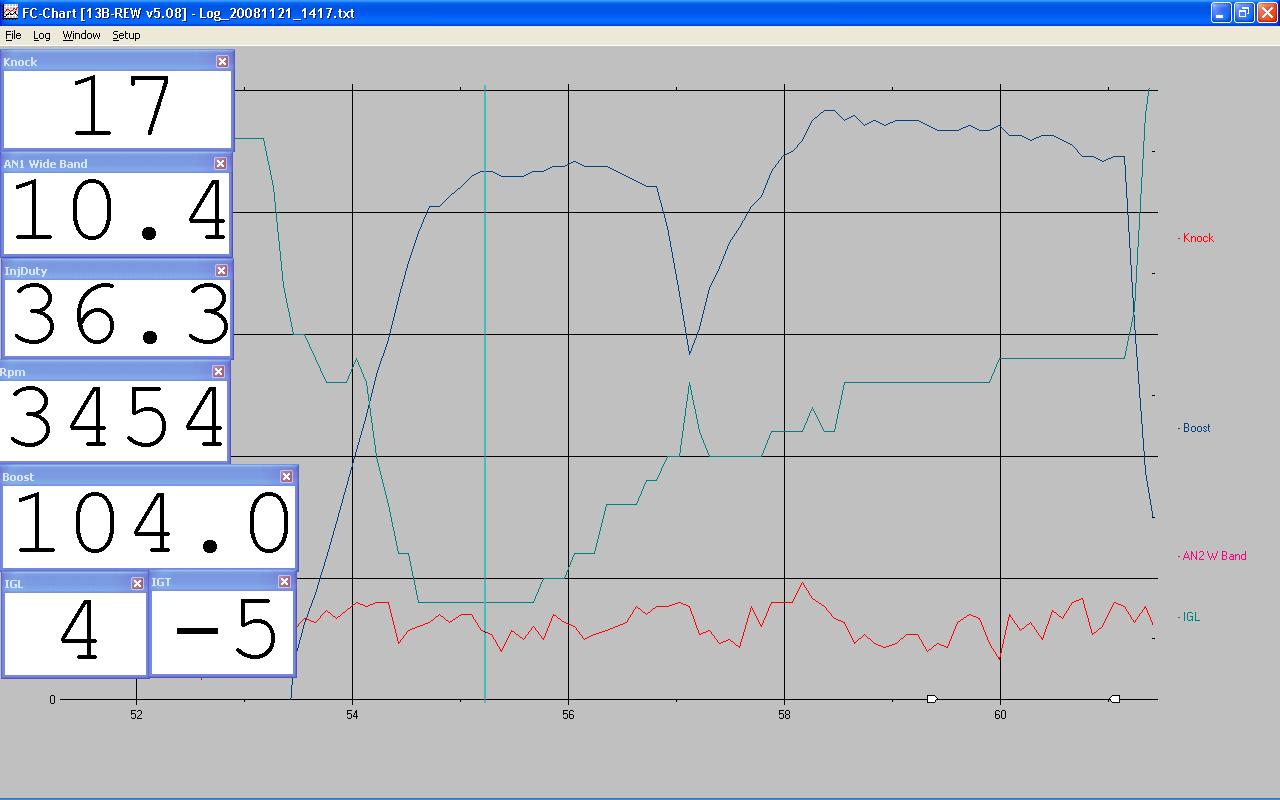Viewport: 1280px width, 800px height.
Task: Click the timeline marker near 61
Action: pos(1115,699)
